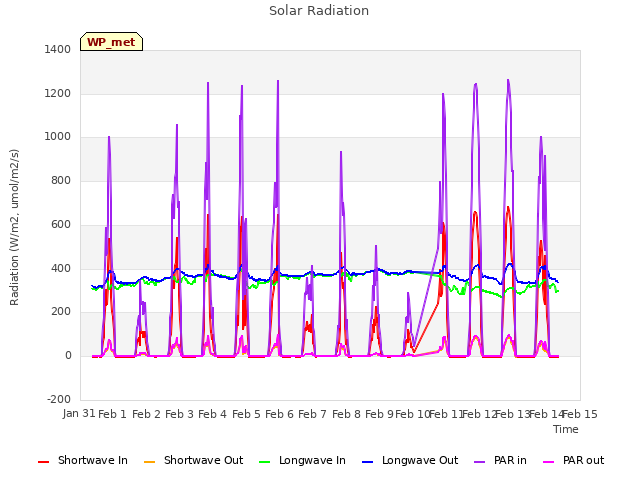This screenshot has height=480, width=640.
Task: Click the magenta PAR out legend swatch
Action: (x=549, y=462)
